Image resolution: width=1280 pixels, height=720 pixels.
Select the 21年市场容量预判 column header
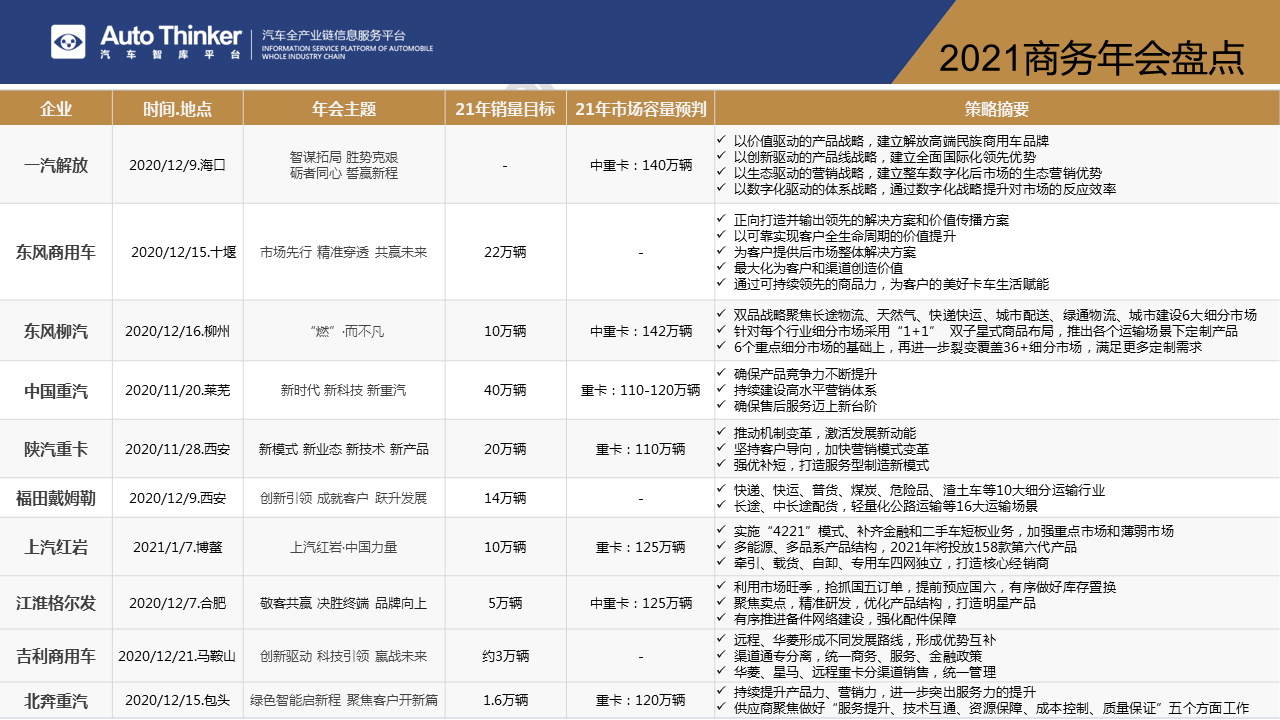pyautogui.click(x=640, y=109)
